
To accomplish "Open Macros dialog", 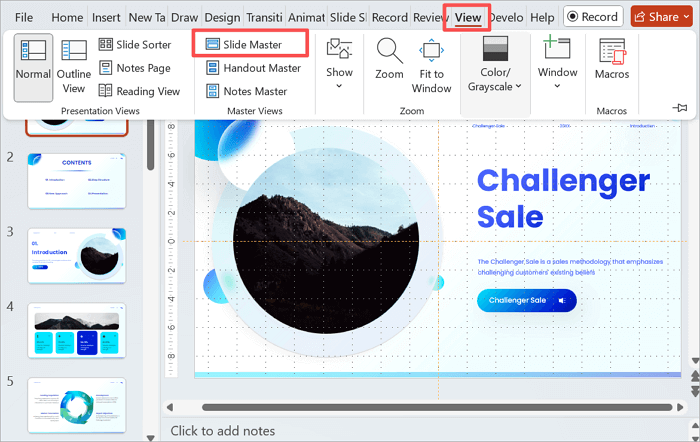I will pyautogui.click(x=612, y=59).
